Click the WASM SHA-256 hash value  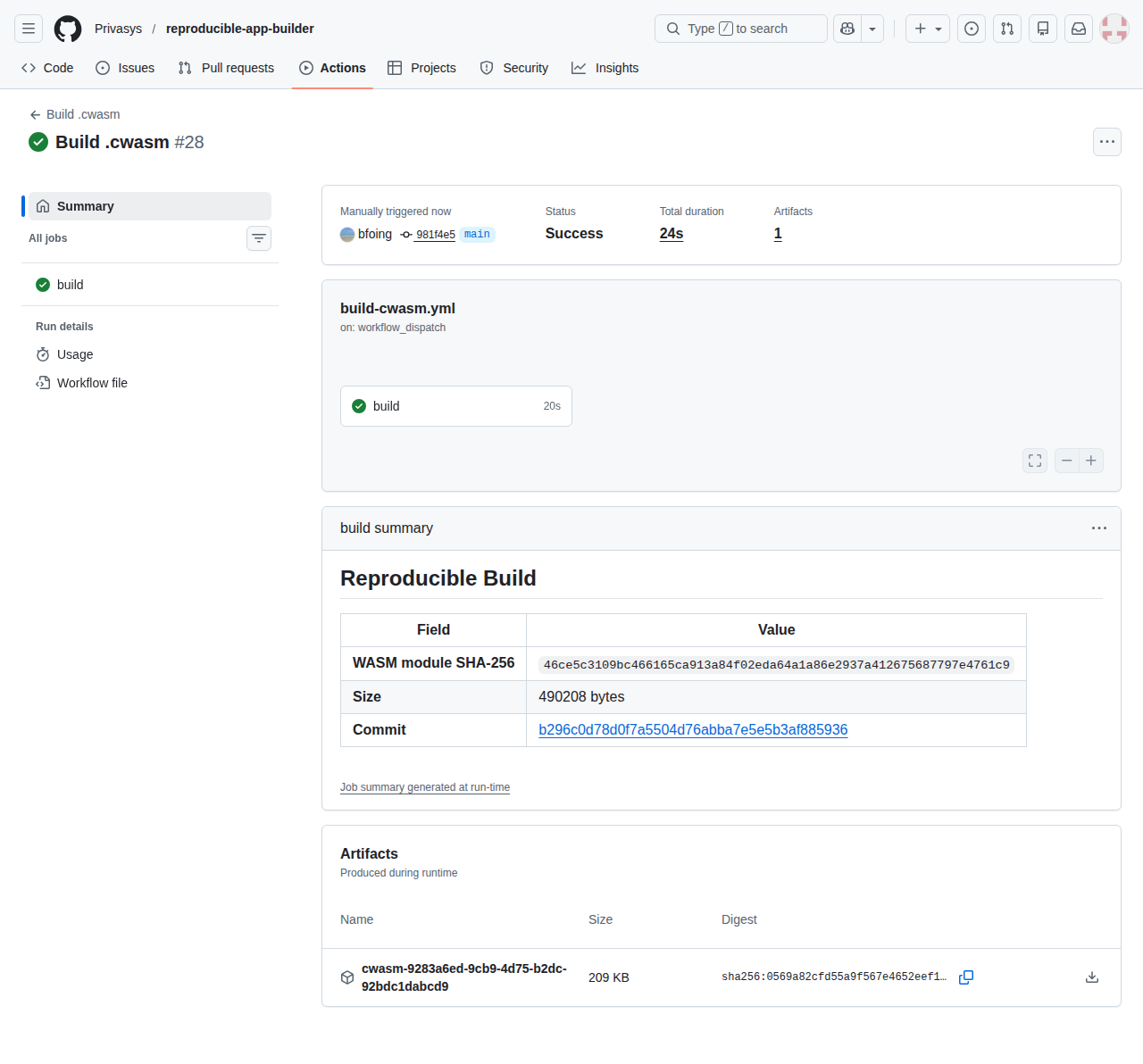[777, 665]
